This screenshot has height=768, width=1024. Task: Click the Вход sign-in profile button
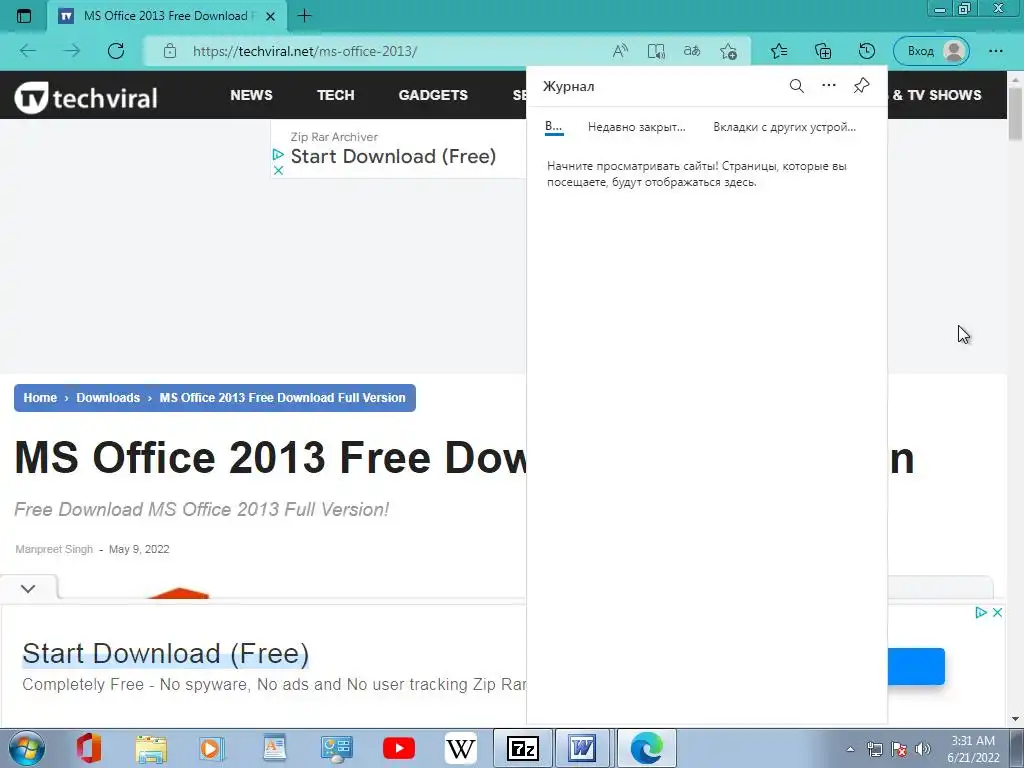[931, 51]
